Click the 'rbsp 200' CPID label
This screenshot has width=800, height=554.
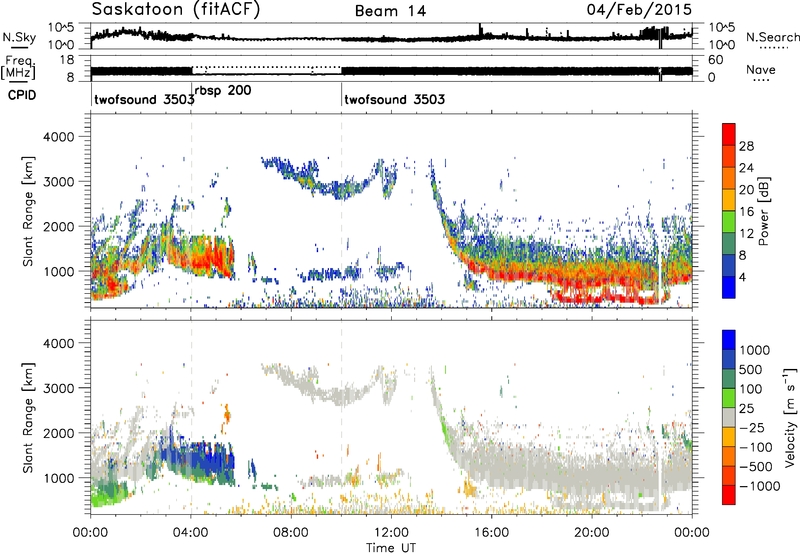(x=222, y=91)
